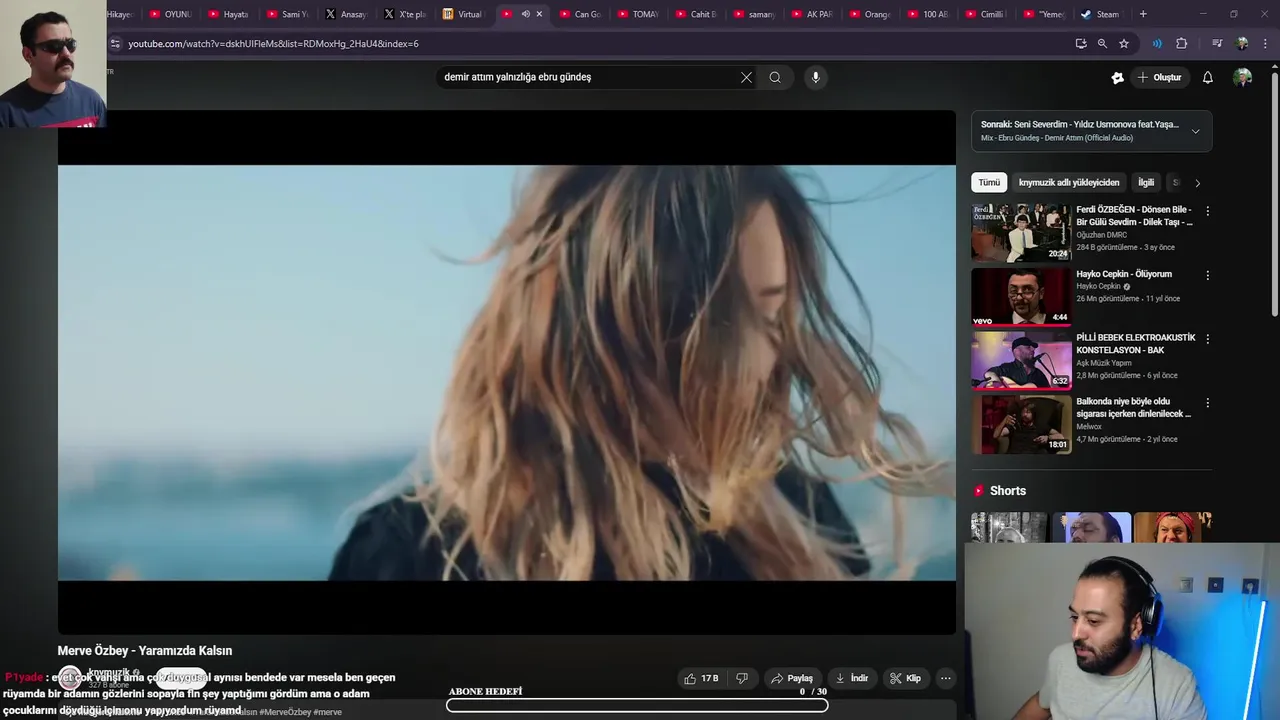Open options menu for Pilli Bebek video
1280x720 pixels.
pyautogui.click(x=1207, y=339)
